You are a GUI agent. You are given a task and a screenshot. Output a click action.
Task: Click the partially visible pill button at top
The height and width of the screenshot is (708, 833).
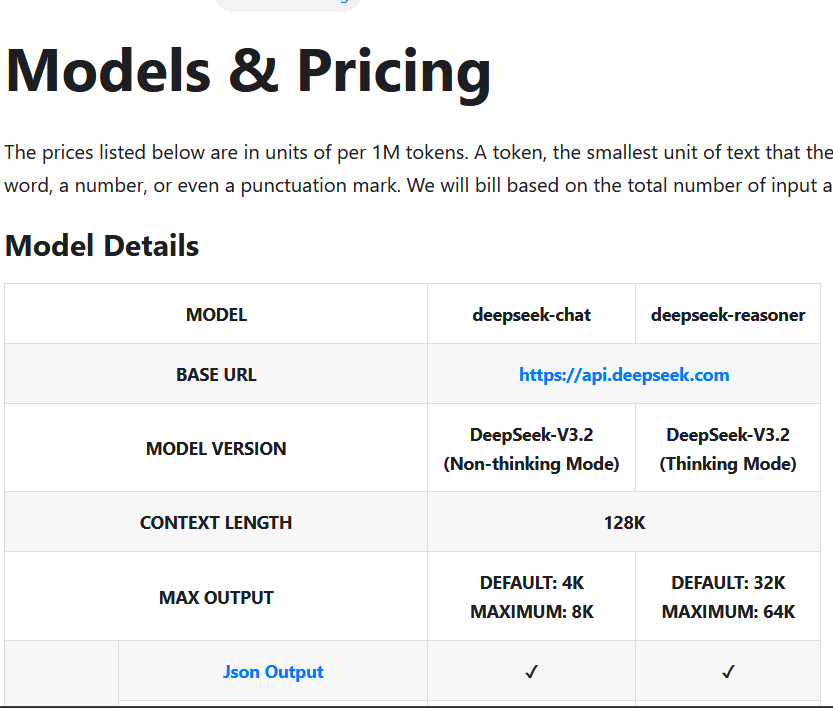[x=287, y=3]
